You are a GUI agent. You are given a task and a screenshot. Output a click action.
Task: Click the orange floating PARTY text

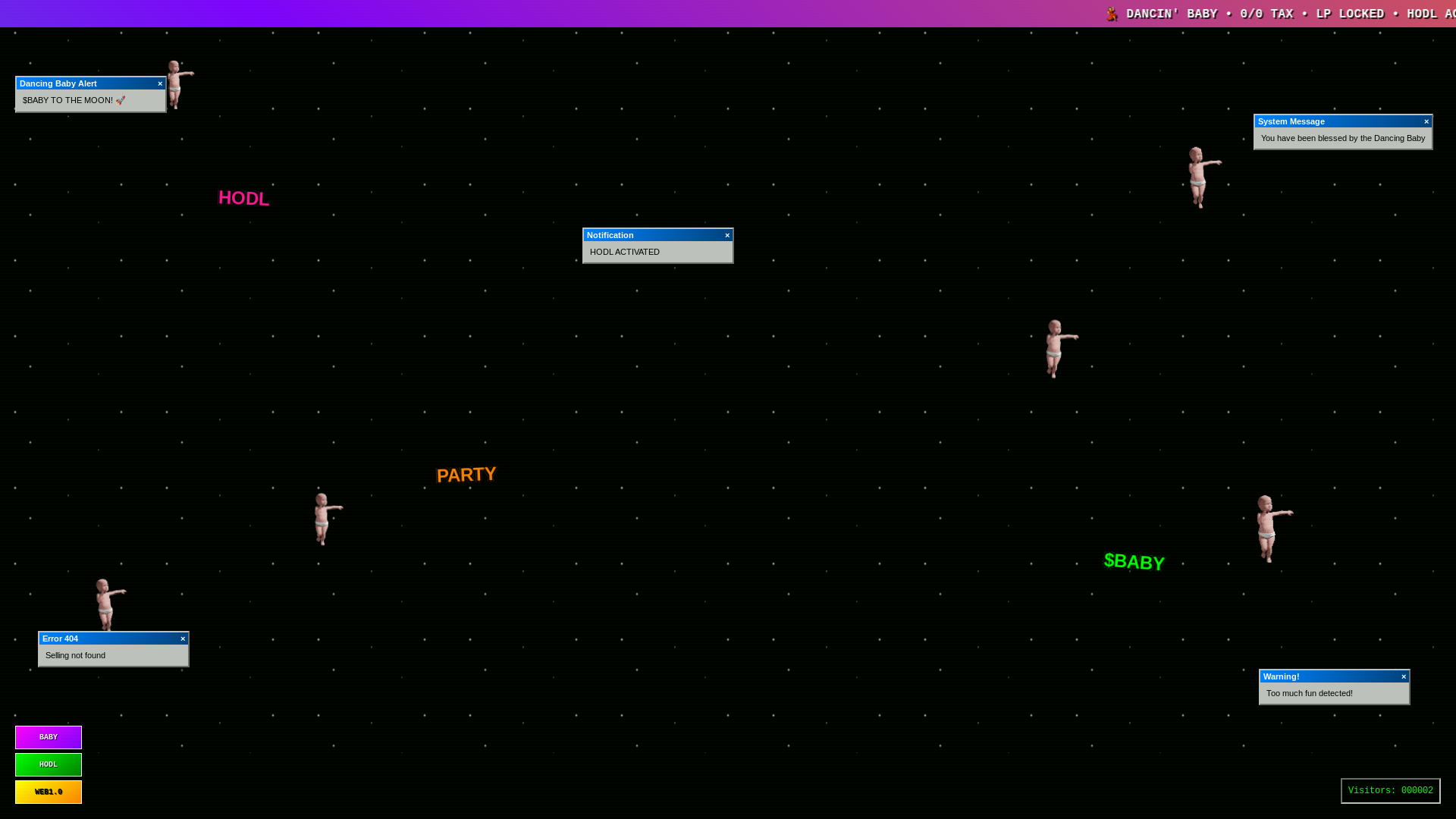pyautogui.click(x=466, y=475)
